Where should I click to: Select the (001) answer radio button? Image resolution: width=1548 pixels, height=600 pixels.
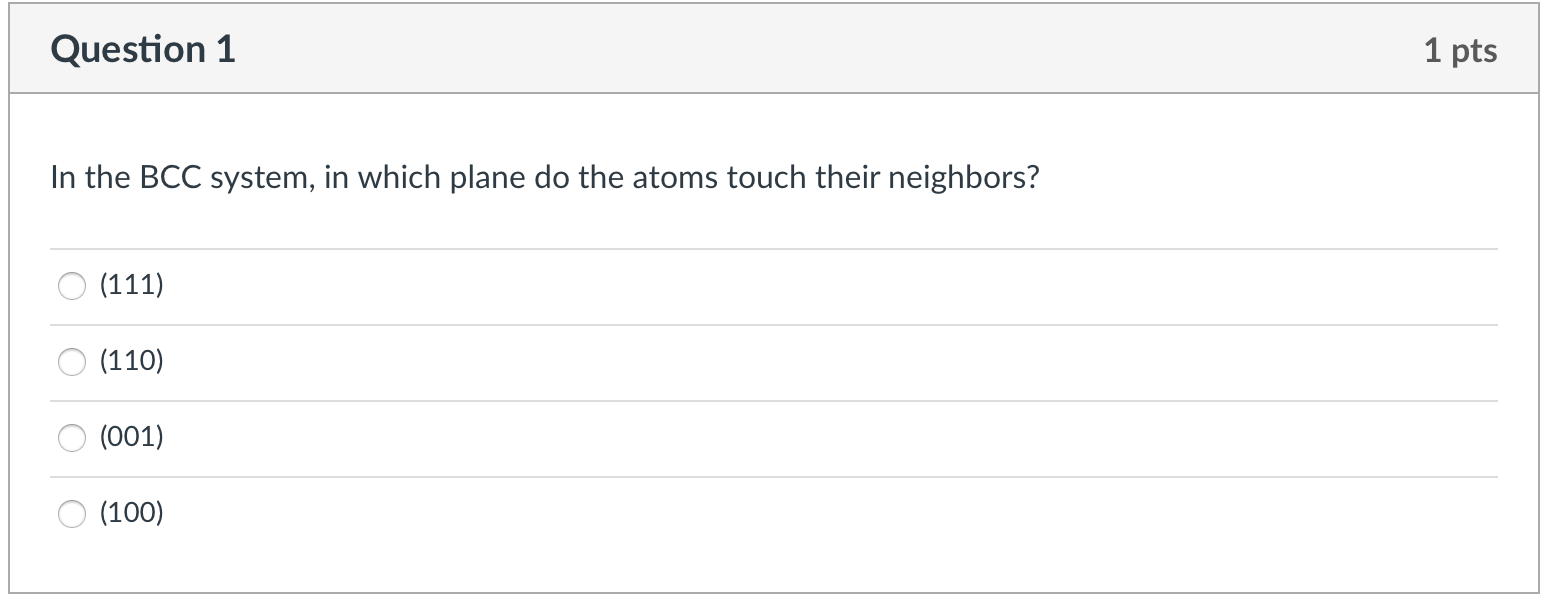[71, 437]
